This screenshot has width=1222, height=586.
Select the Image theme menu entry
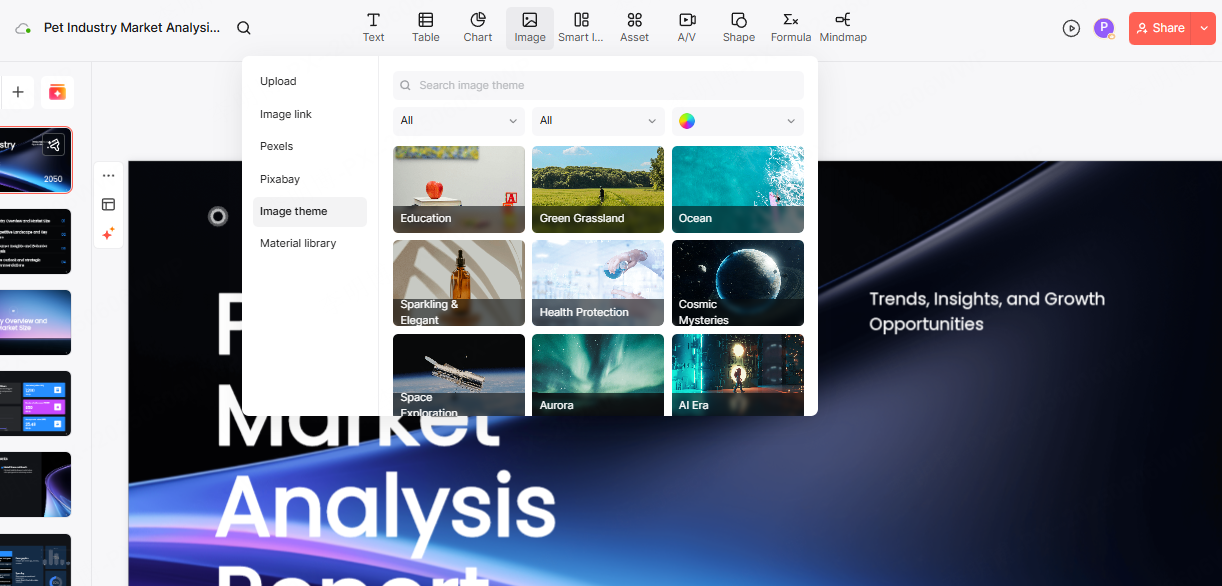293,211
